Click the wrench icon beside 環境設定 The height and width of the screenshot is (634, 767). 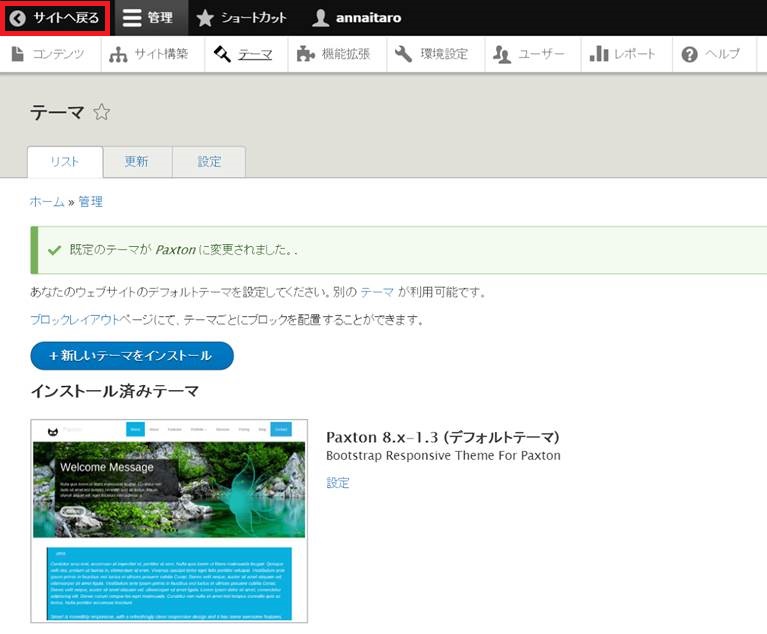(403, 54)
